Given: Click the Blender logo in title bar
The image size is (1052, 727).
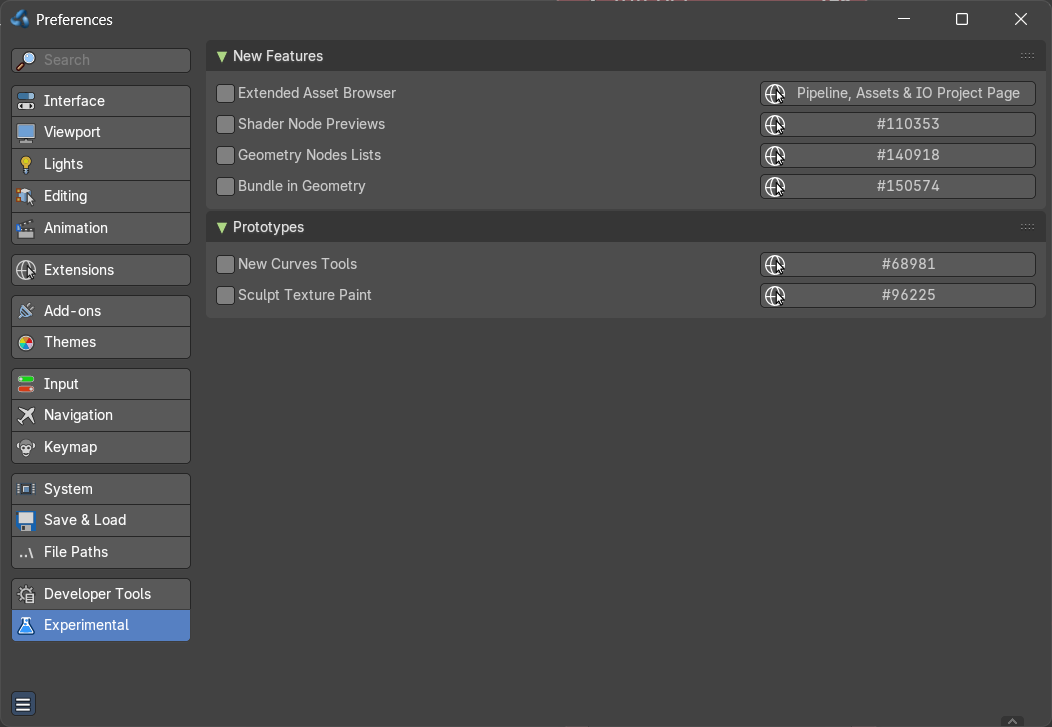Looking at the screenshot, I should [x=20, y=19].
